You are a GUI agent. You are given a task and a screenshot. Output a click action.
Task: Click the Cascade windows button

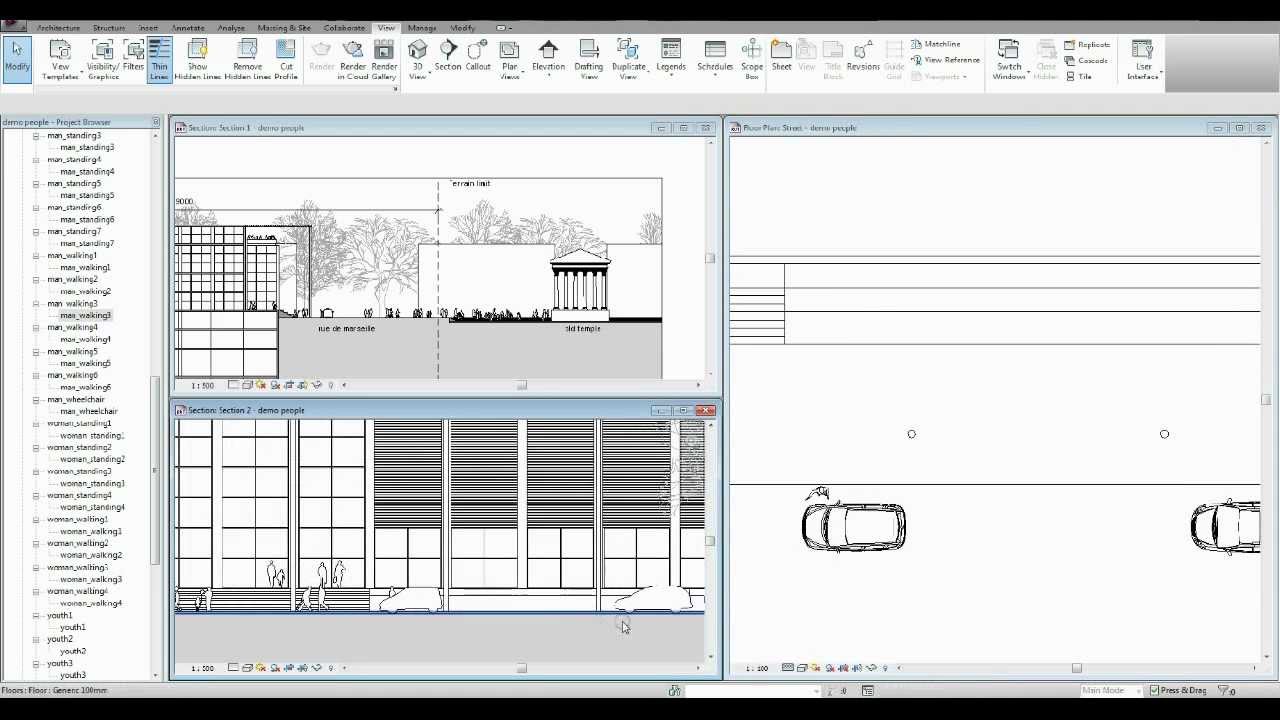click(1087, 61)
